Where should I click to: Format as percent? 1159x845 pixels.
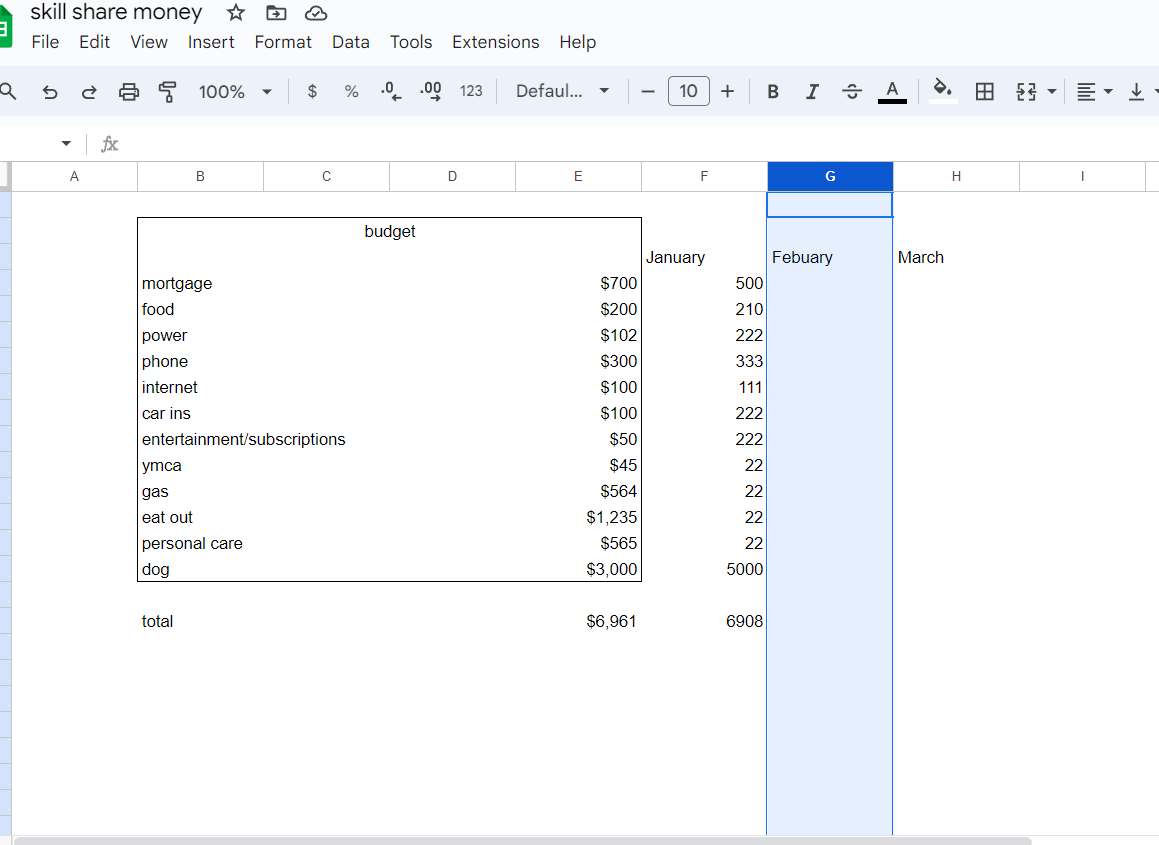351,91
